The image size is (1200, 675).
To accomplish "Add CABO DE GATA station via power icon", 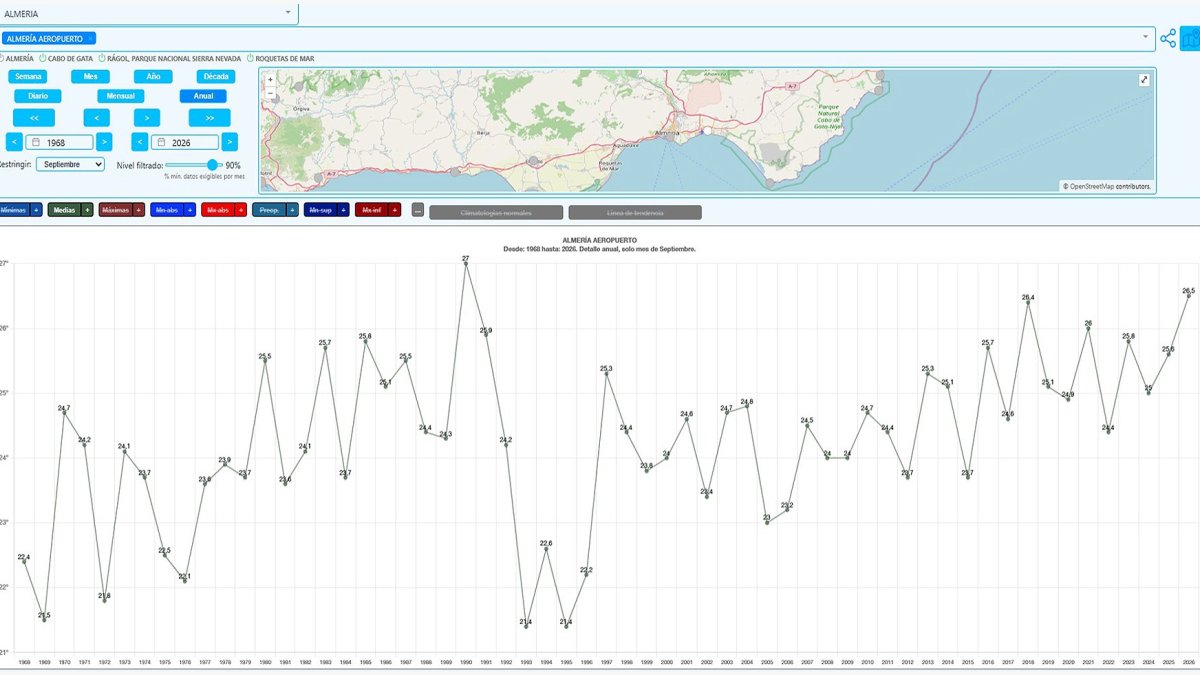I will click(x=42, y=58).
